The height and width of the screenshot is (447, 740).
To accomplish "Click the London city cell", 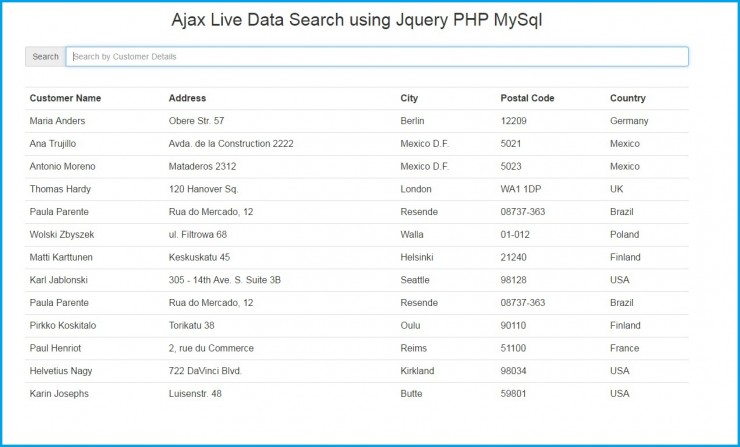I will pos(416,189).
